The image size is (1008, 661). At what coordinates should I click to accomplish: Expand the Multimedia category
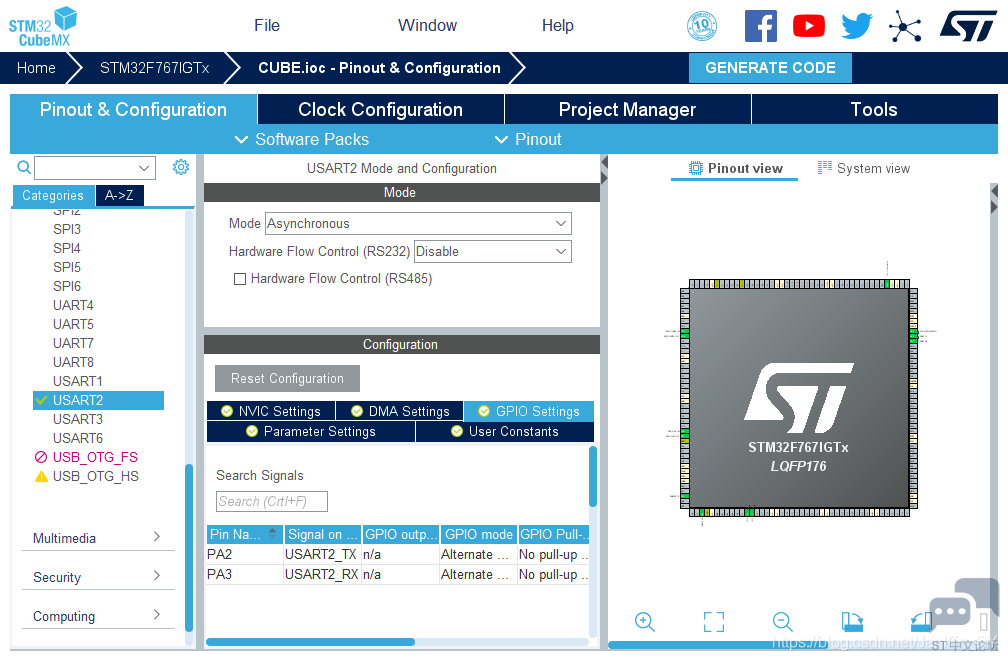coord(98,538)
